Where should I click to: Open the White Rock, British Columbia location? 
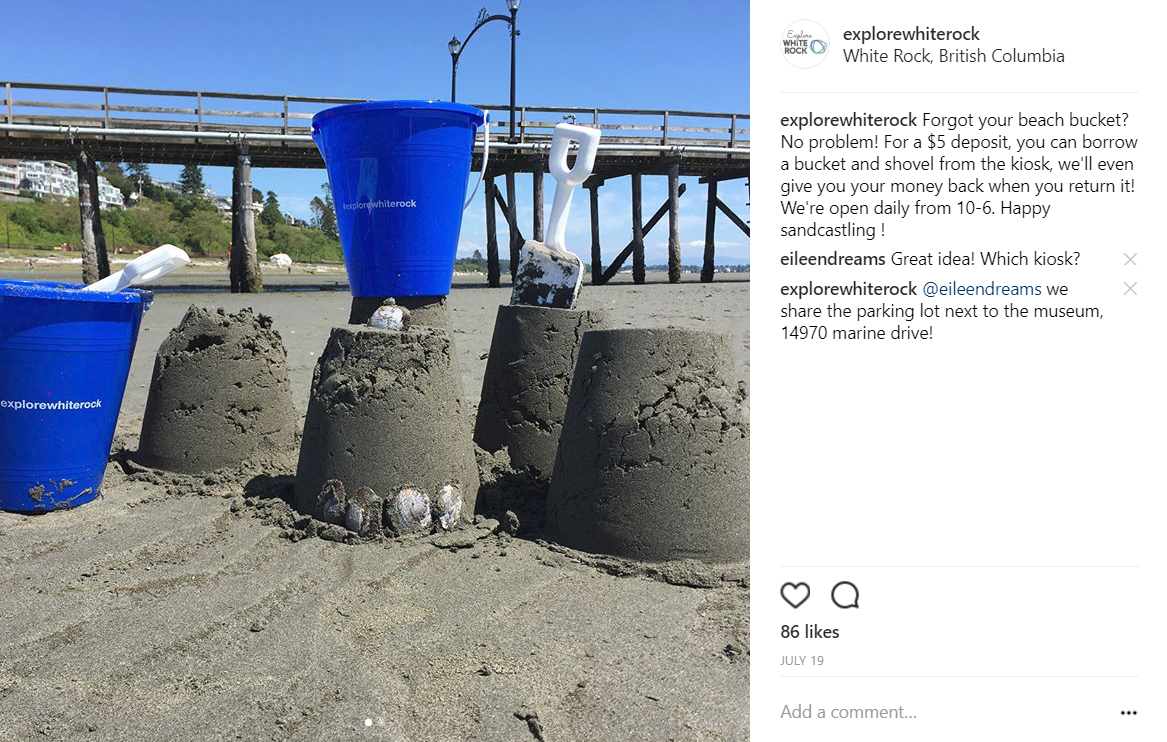pos(953,56)
